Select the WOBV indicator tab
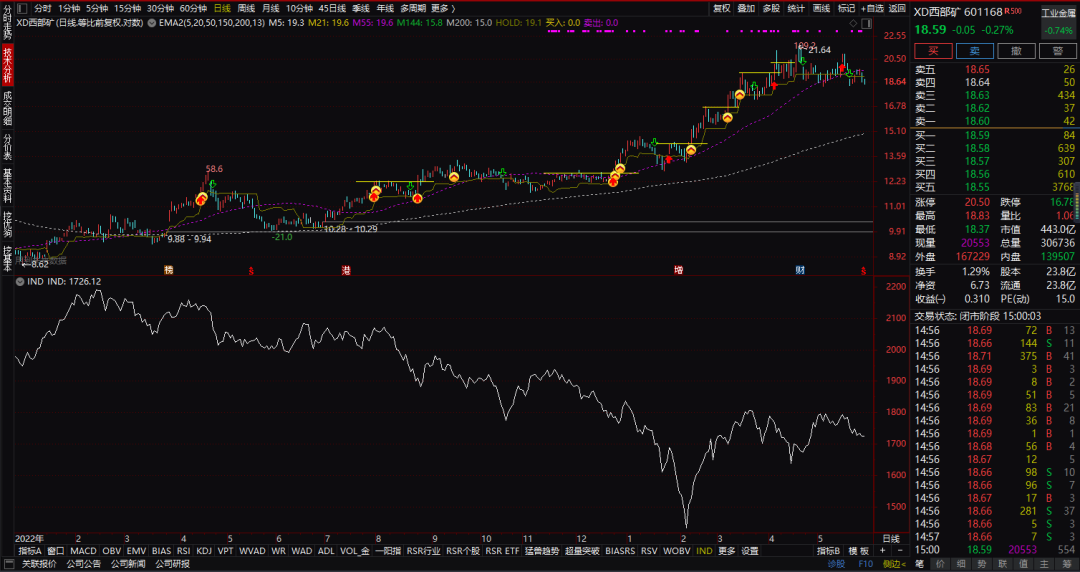 [x=676, y=551]
